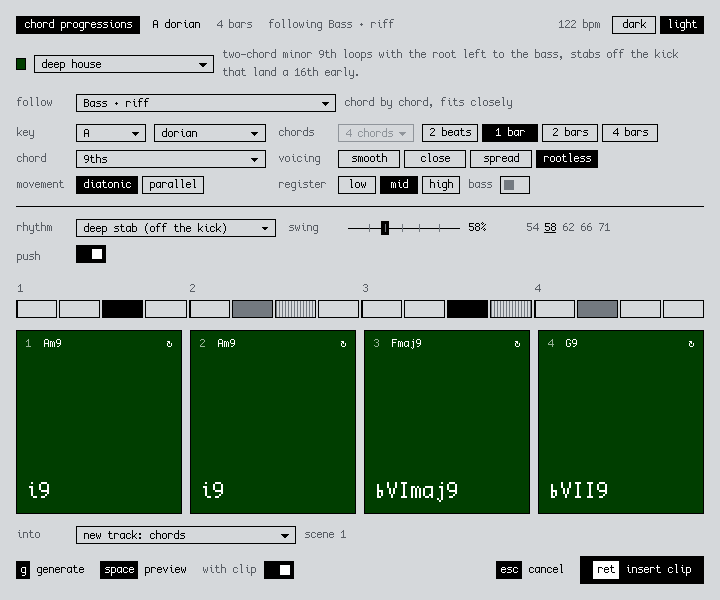720x600 pixels.
Task: Toggle the push switch
Action: pos(91,254)
